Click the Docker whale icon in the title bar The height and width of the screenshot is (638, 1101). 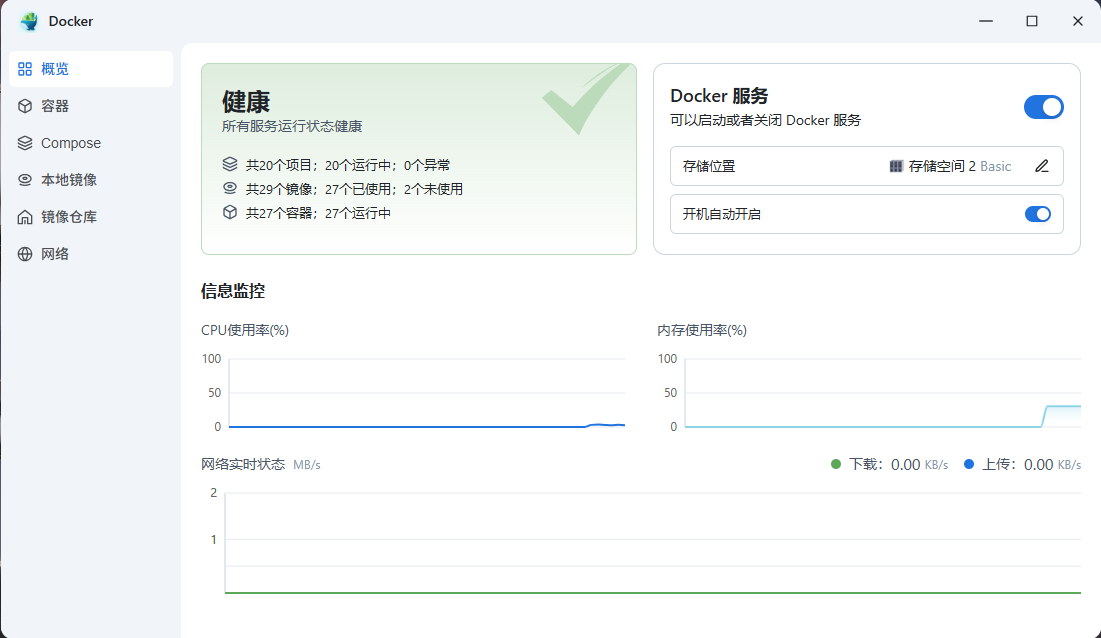click(x=28, y=21)
